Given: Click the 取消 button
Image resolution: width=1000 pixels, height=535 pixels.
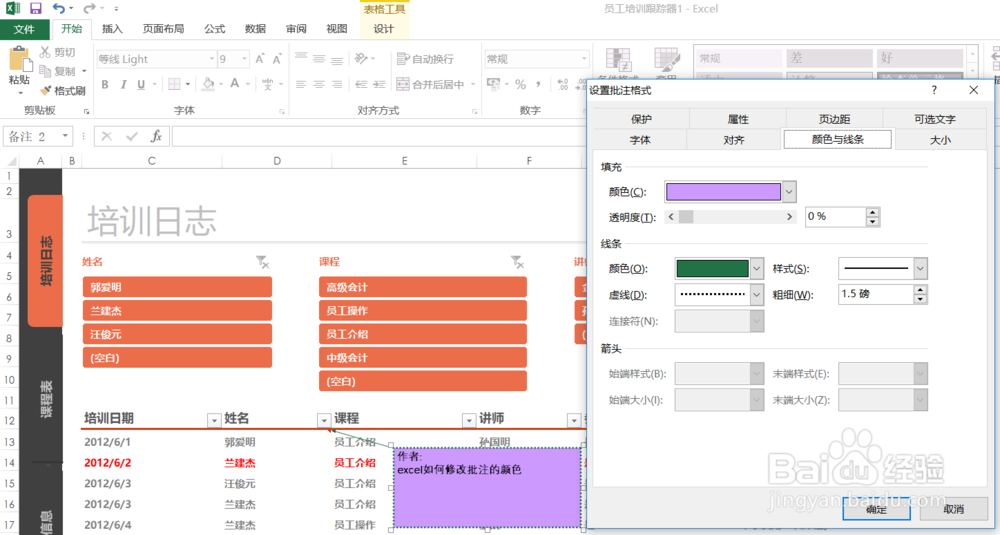Looking at the screenshot, I should (953, 509).
